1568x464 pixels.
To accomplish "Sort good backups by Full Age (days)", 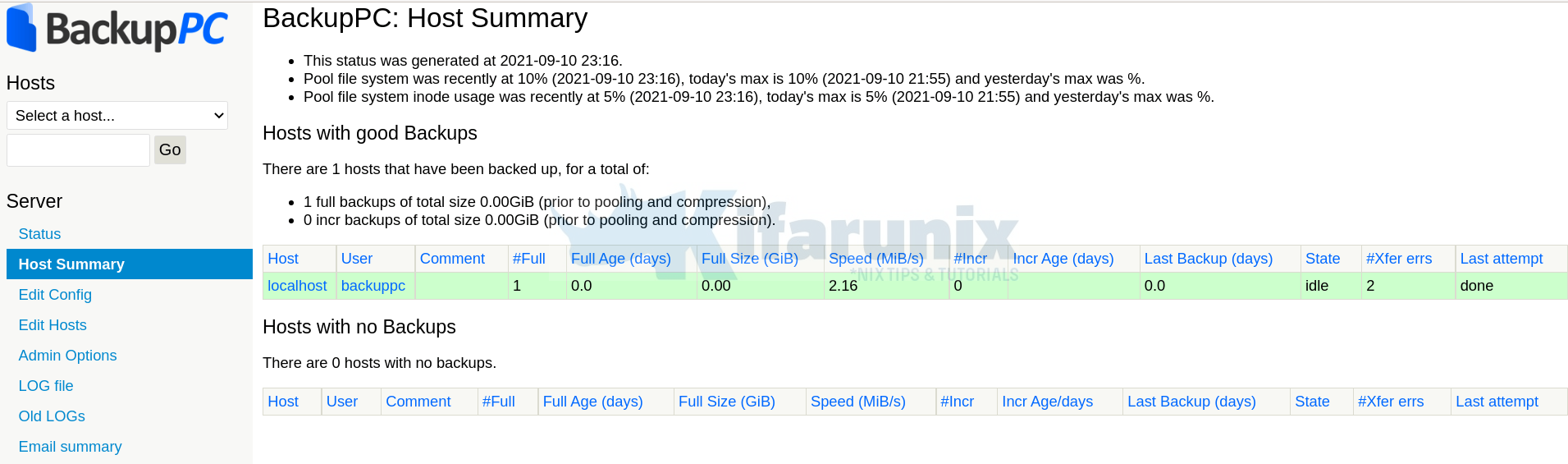I will pyautogui.click(x=621, y=259).
